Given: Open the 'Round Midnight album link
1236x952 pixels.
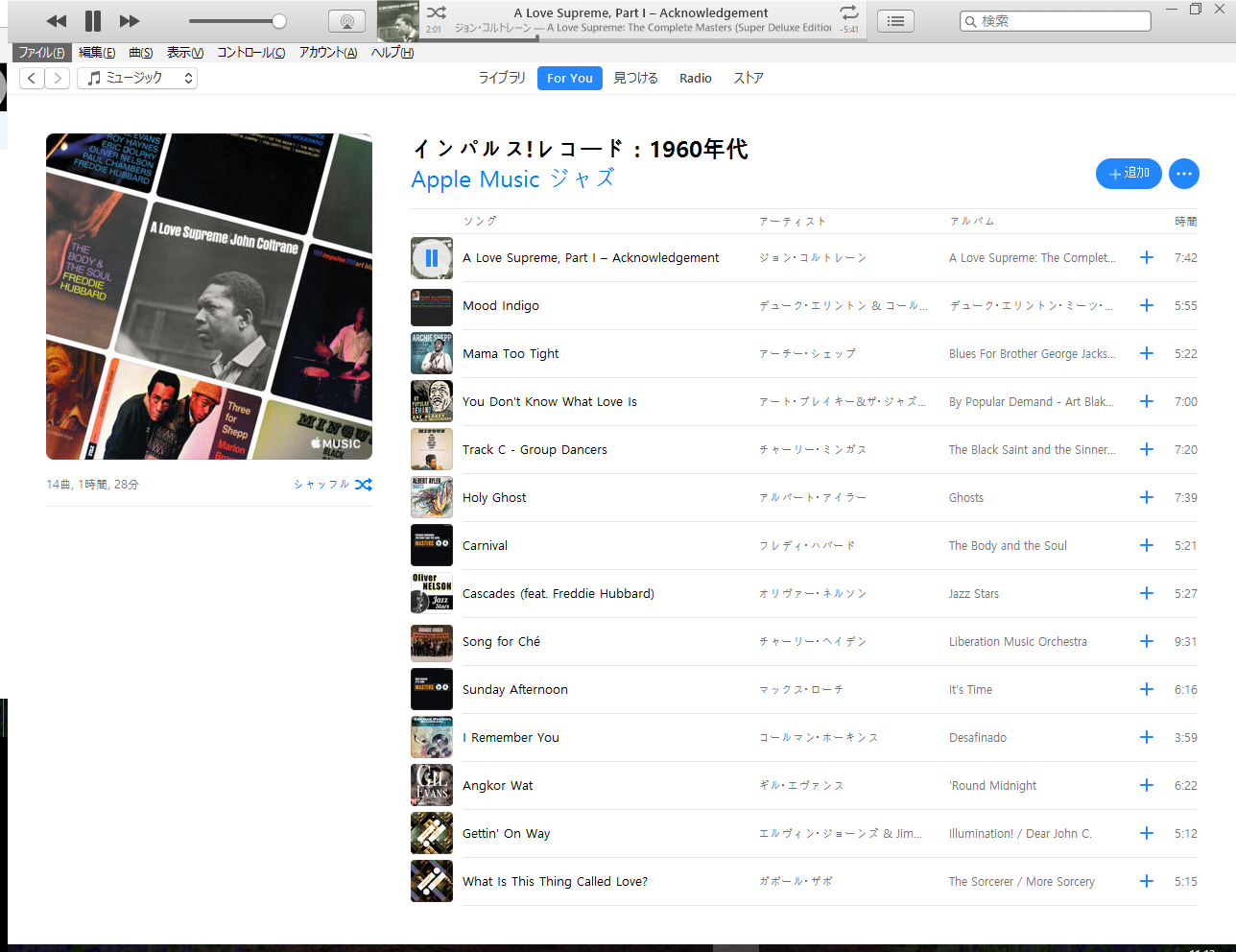Looking at the screenshot, I should tap(992, 785).
